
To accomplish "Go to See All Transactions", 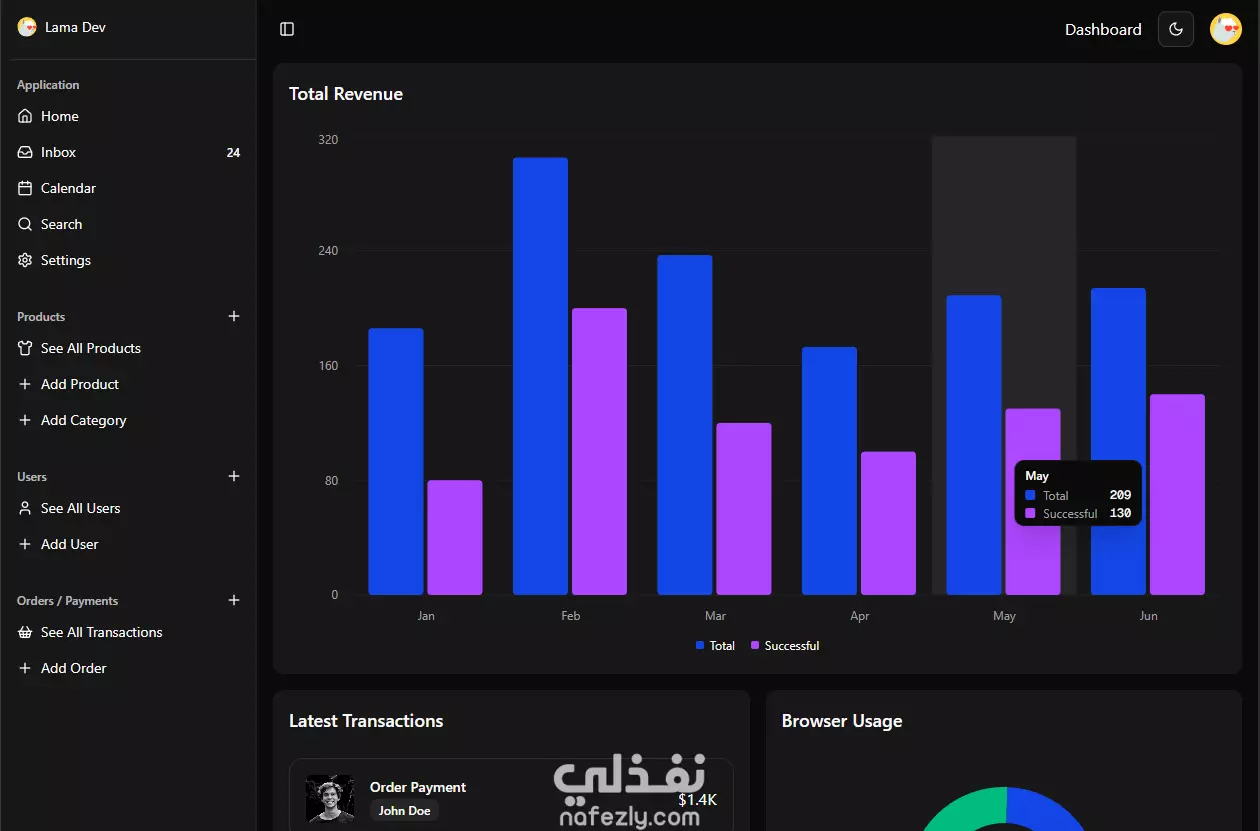I will tap(129, 632).
